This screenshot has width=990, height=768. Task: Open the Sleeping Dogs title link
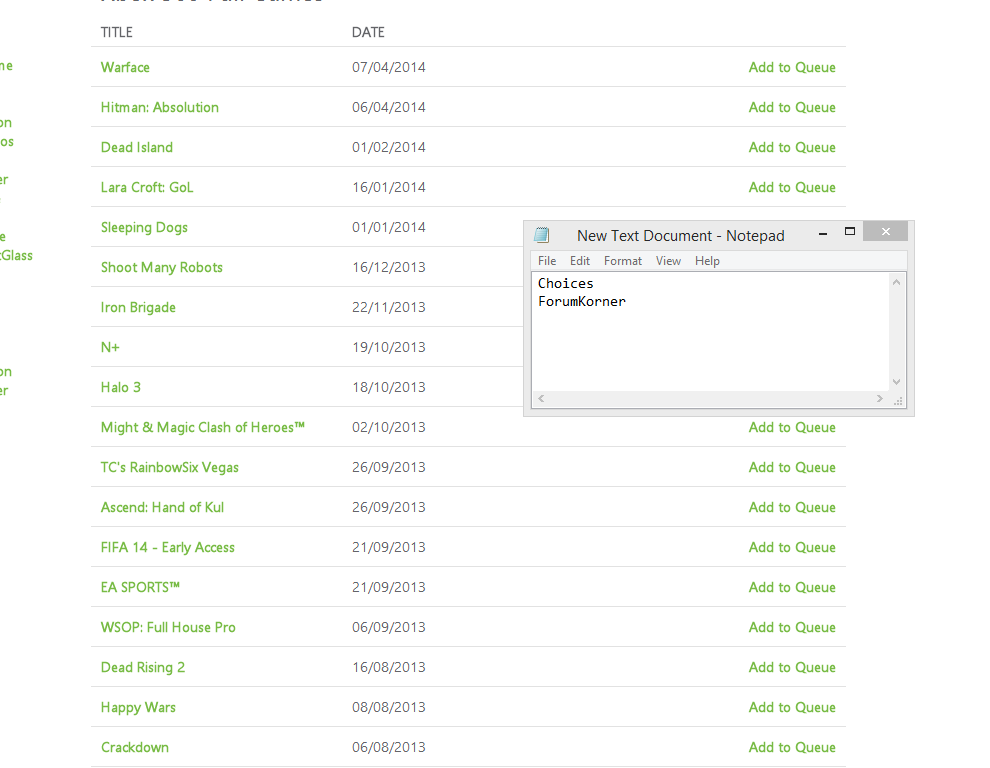pyautogui.click(x=145, y=227)
